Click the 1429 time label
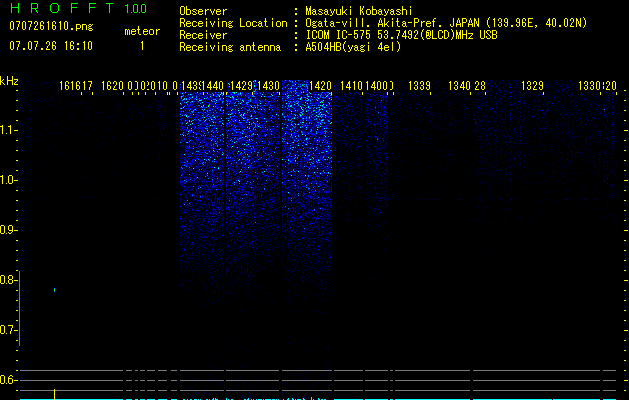 (x=241, y=86)
